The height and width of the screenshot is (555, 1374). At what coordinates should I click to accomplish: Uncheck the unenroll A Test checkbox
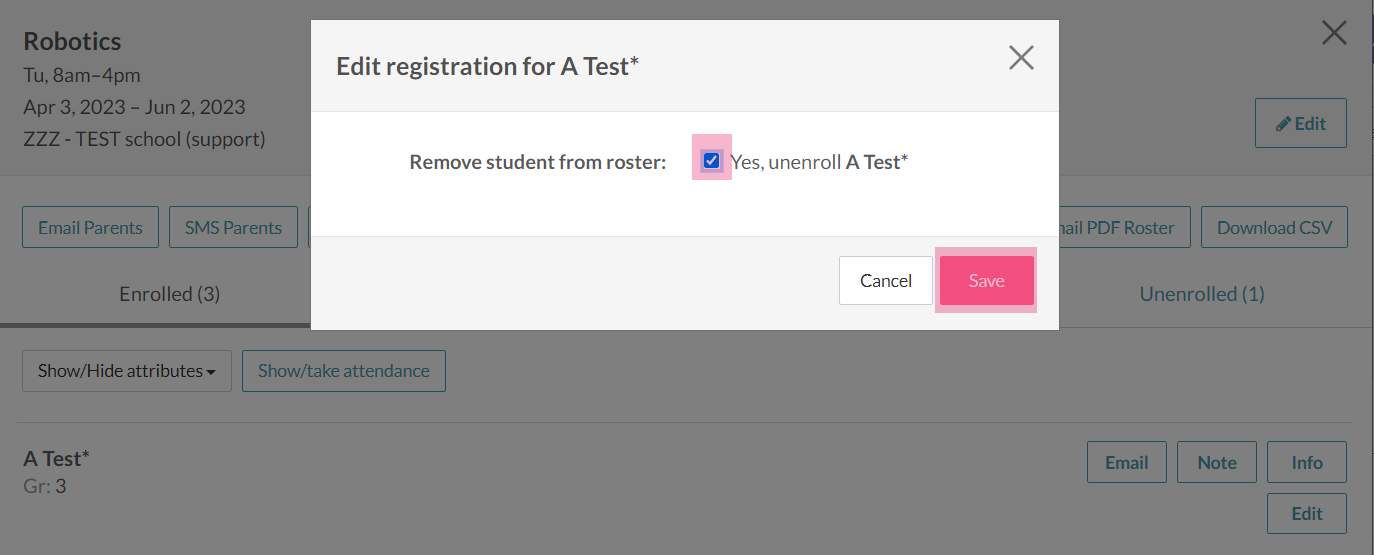tap(711, 160)
